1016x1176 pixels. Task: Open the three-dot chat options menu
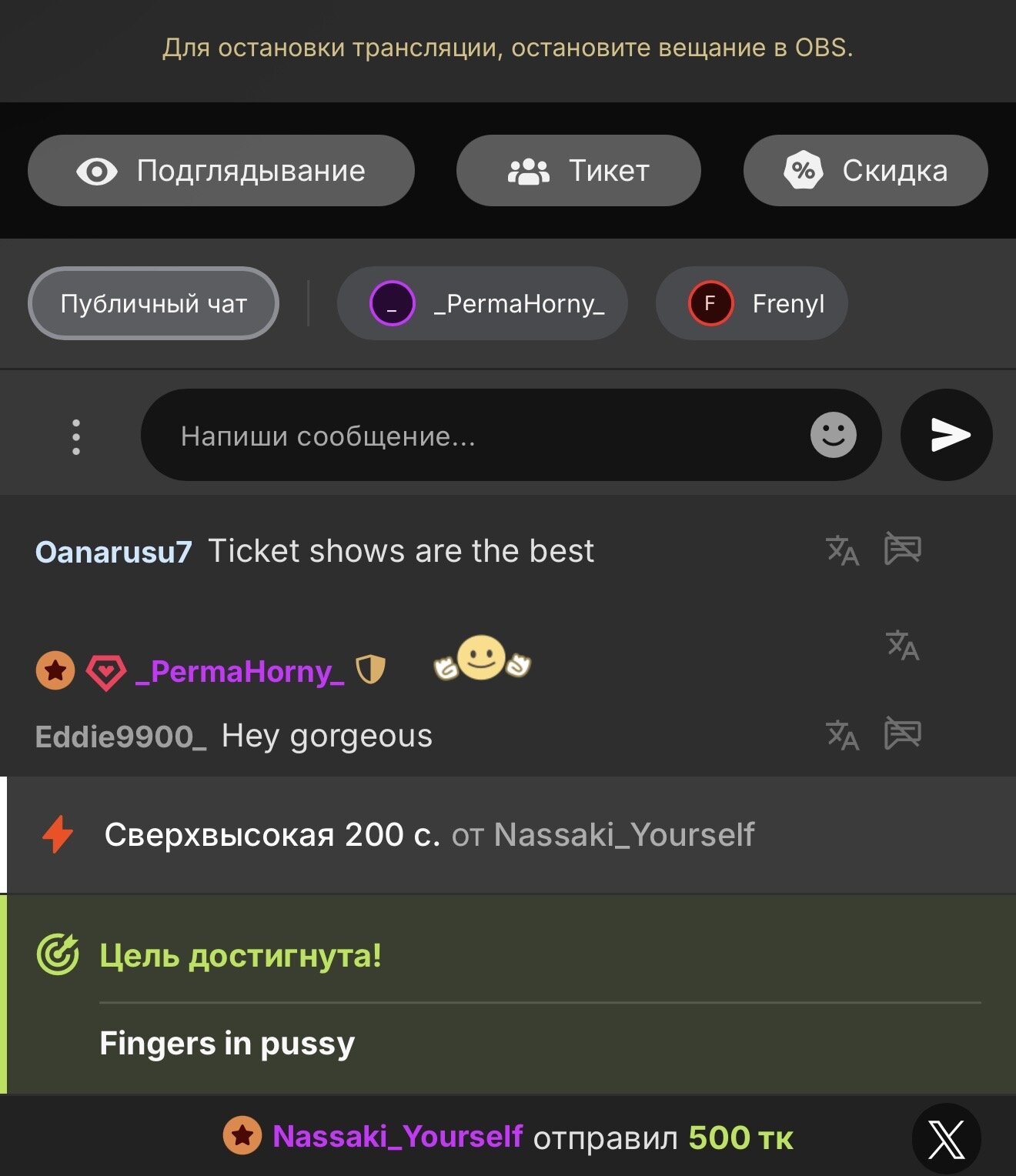coord(75,436)
